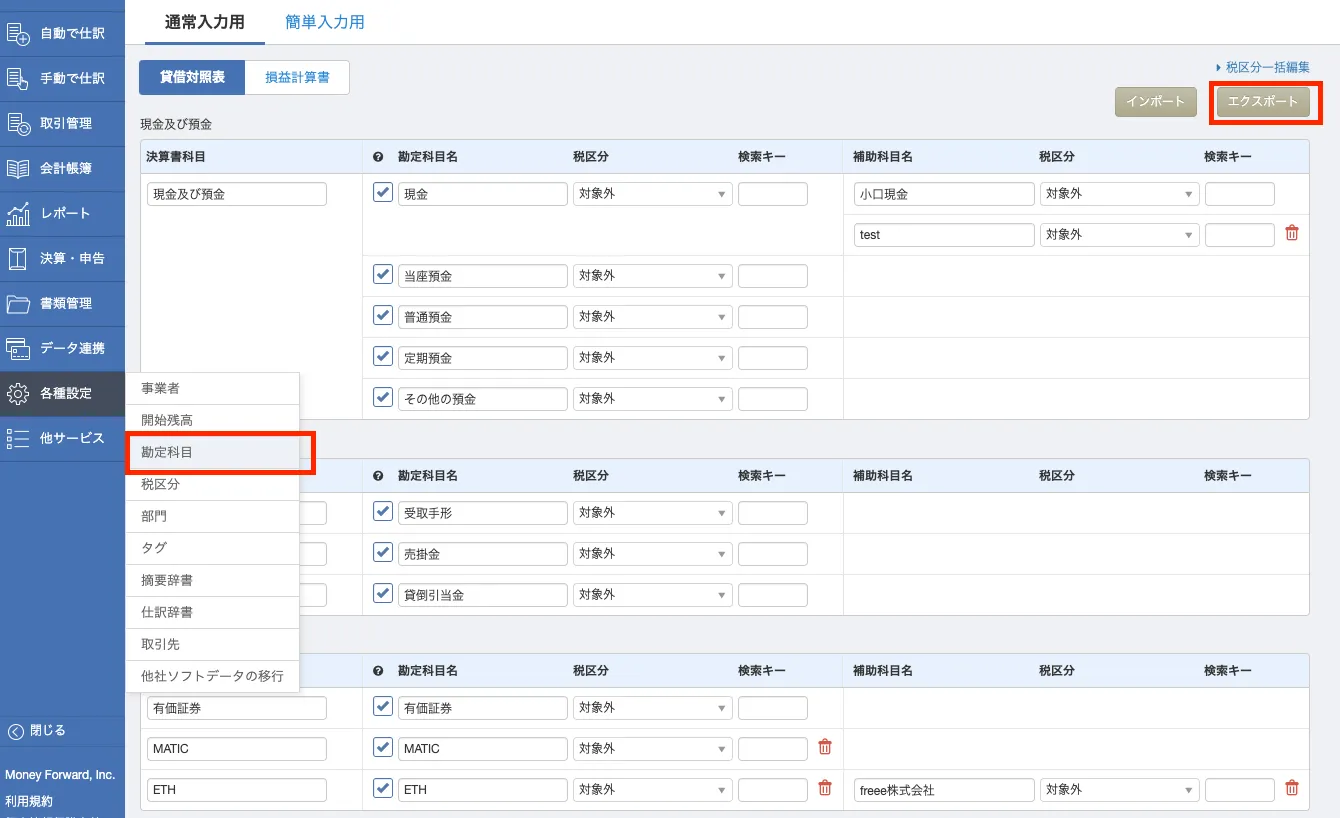Image resolution: width=1340 pixels, height=818 pixels.
Task: Expand 小口現金 sub-account tax dropdown
Action: point(1119,194)
